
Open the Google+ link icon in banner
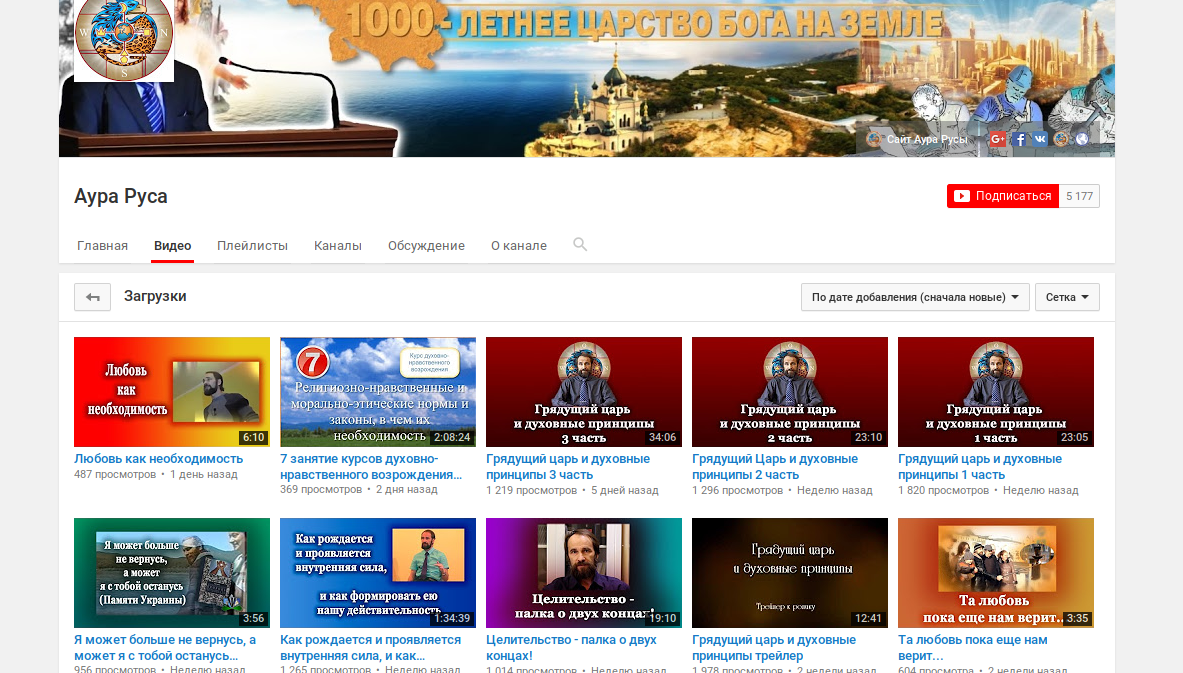click(997, 140)
